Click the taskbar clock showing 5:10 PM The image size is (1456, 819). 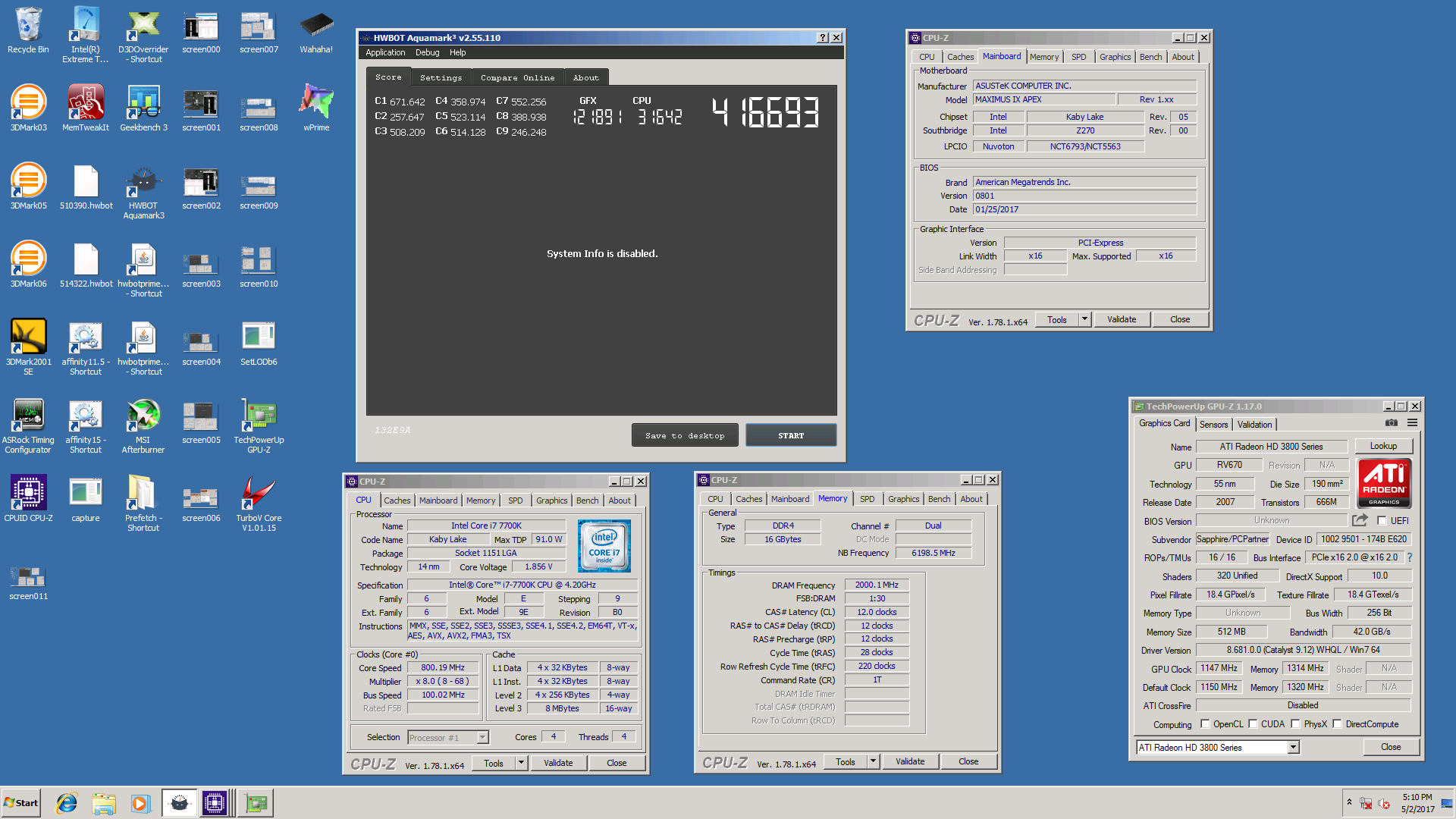click(1417, 797)
